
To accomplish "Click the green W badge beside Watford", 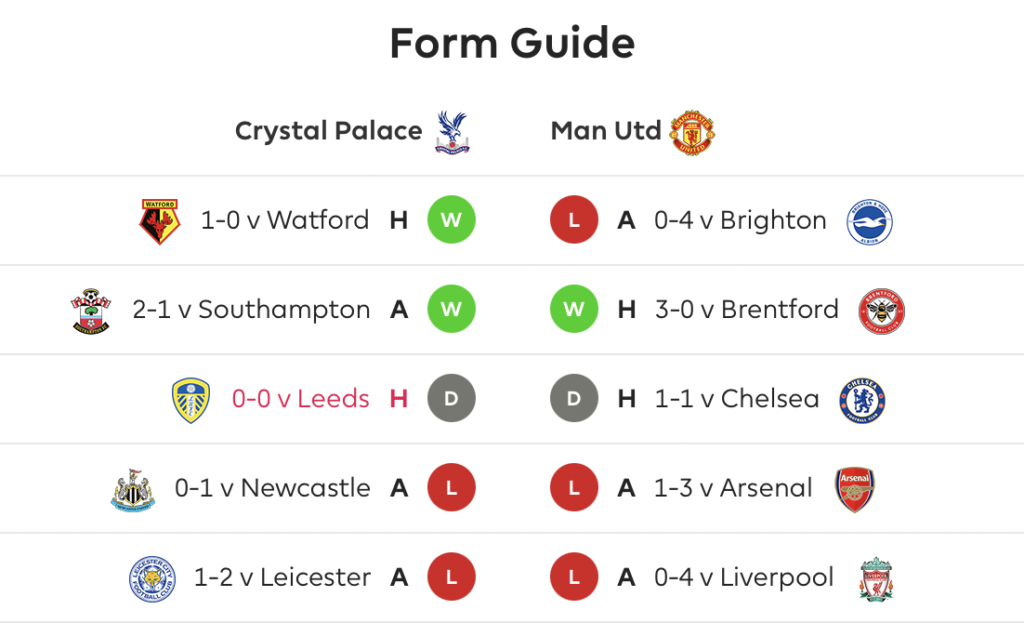I will click(451, 219).
